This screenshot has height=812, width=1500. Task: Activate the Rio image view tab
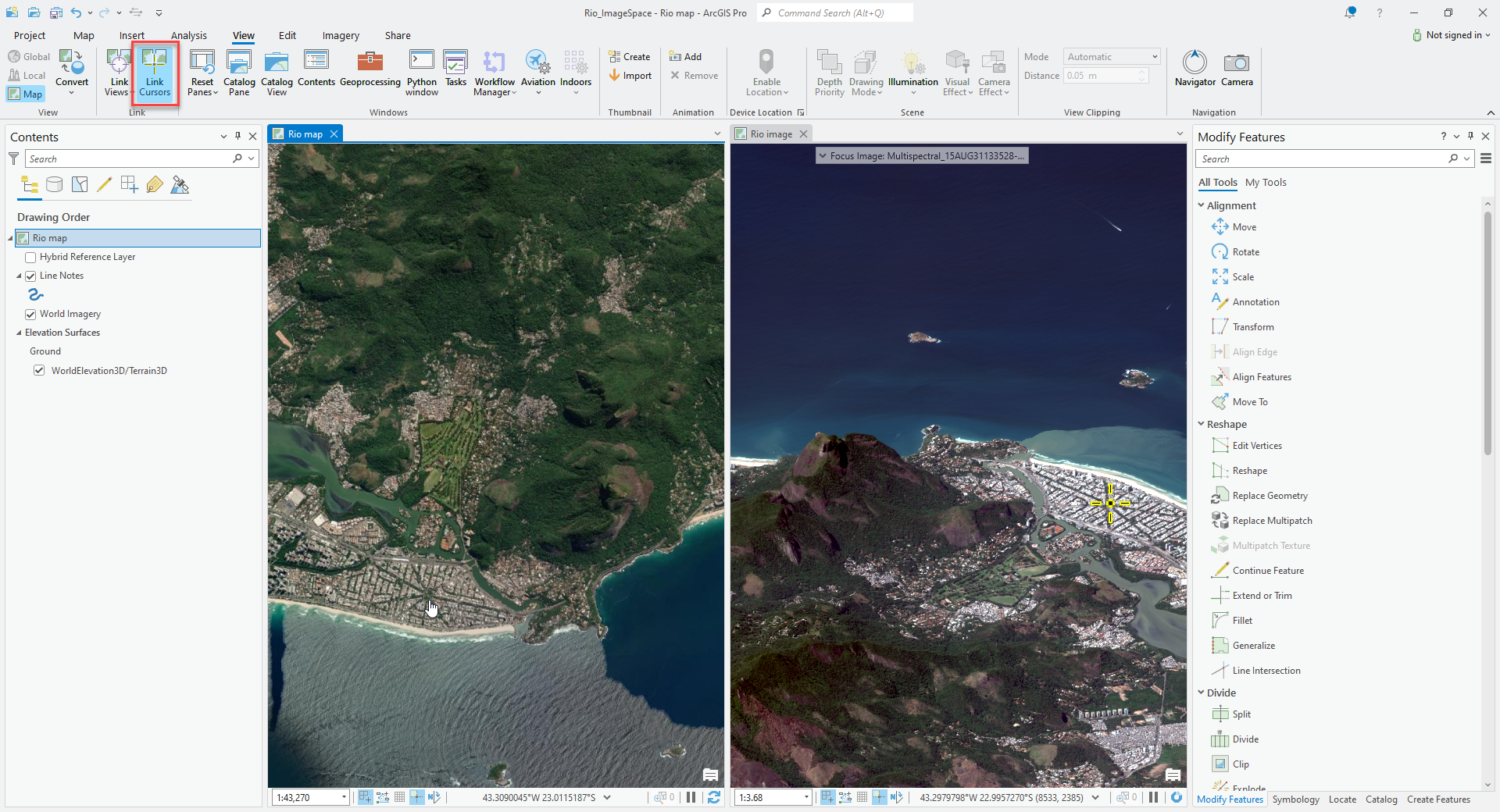(x=770, y=134)
